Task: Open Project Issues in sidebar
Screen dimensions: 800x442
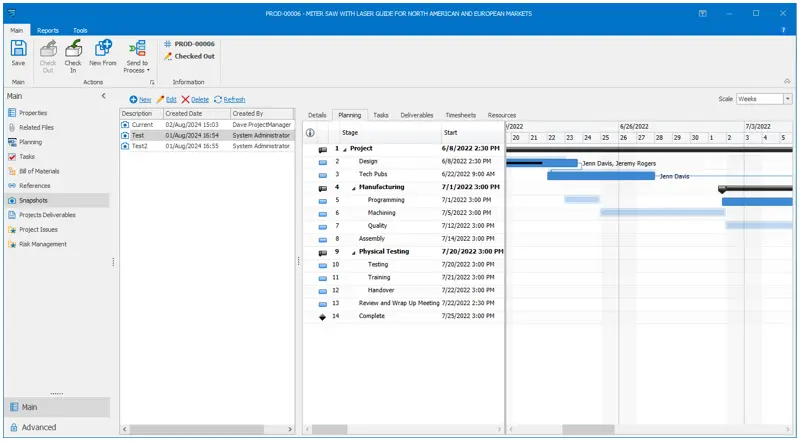Action: (40, 229)
